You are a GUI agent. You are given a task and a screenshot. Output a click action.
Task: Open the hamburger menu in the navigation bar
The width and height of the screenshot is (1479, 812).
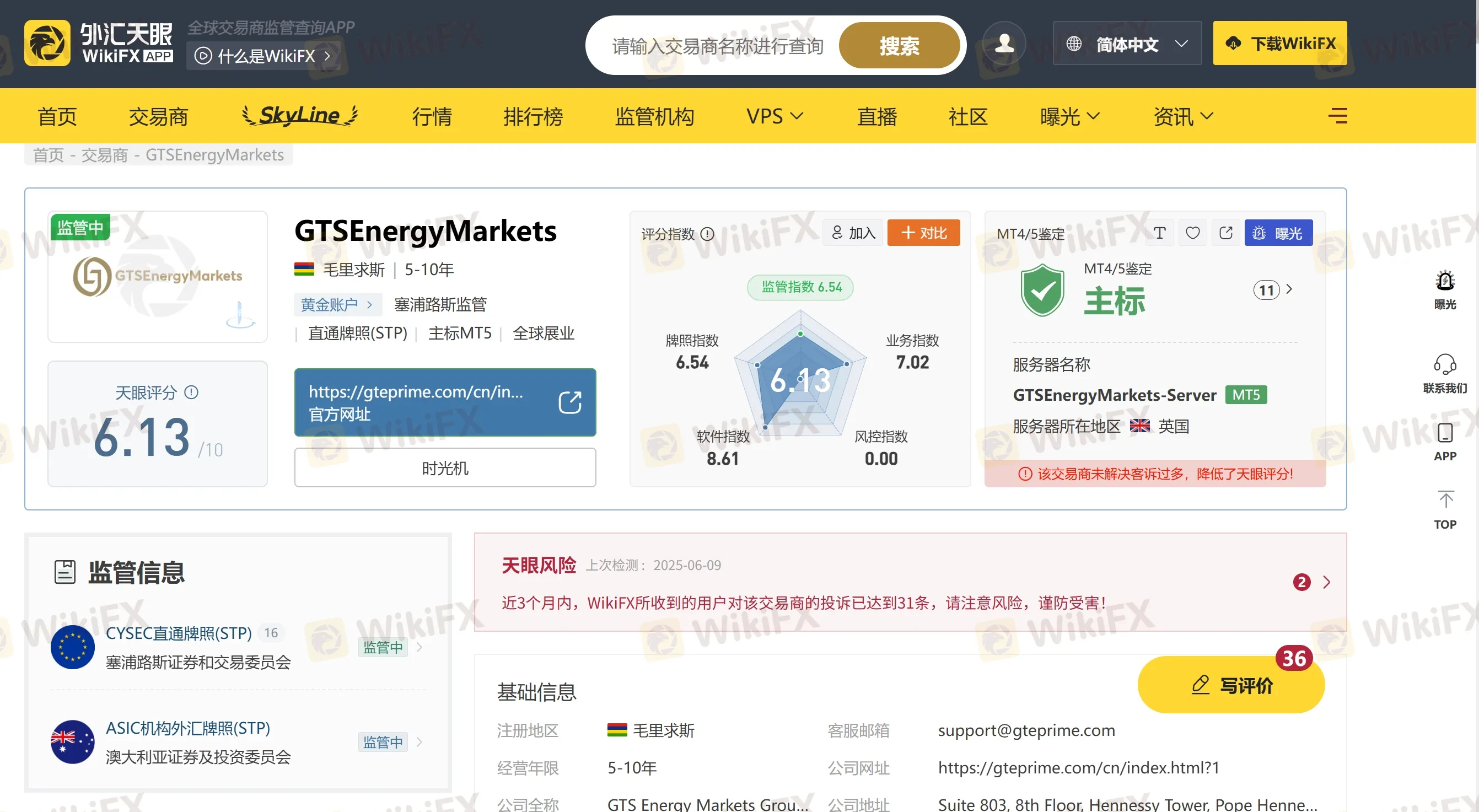1337,116
